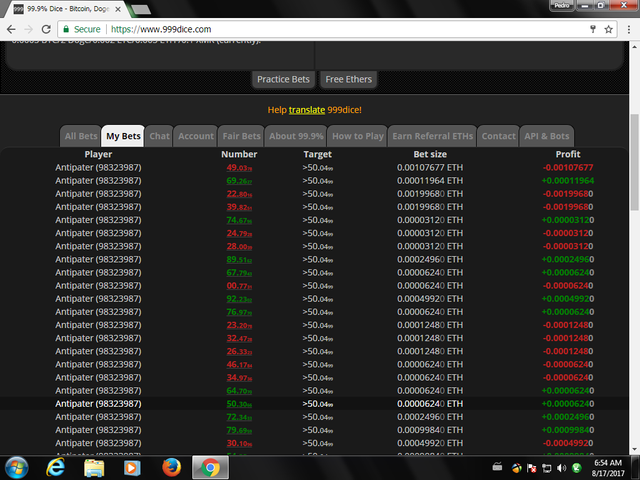The width and height of the screenshot is (640, 480).
Task: Open the network tray icon
Action: (547, 468)
